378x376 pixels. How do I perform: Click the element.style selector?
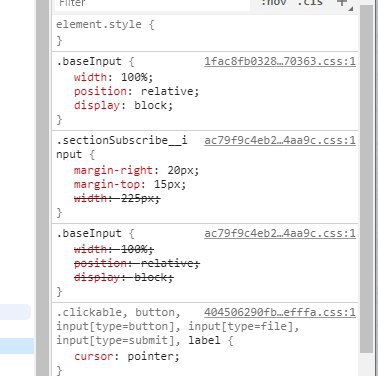click(x=99, y=24)
